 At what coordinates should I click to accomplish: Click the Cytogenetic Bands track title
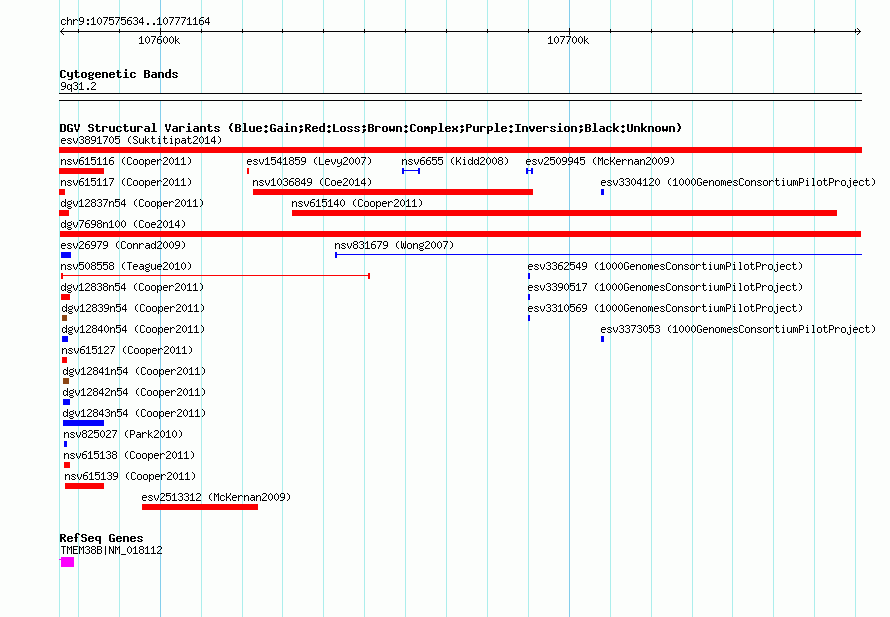pyautogui.click(x=119, y=74)
